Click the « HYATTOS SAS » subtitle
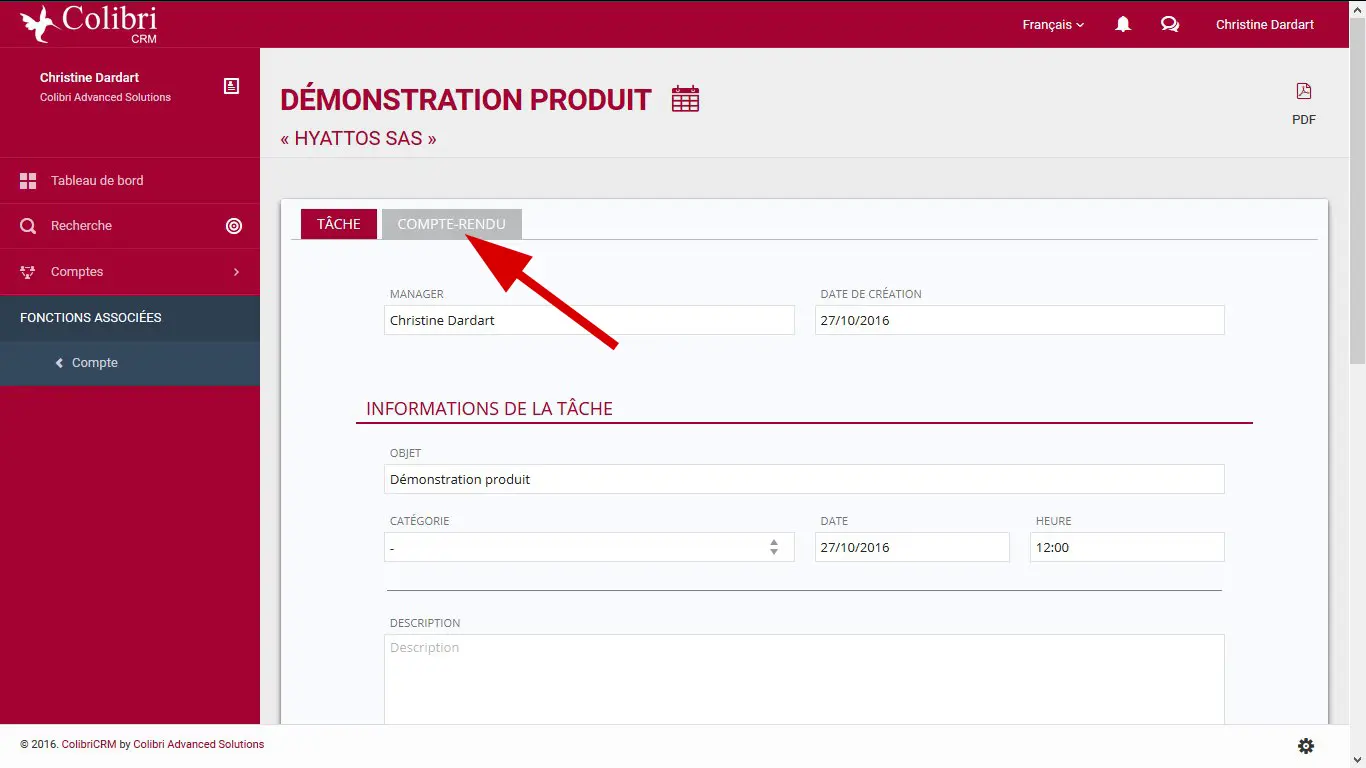Viewport: 1366px width, 768px height. [359, 139]
